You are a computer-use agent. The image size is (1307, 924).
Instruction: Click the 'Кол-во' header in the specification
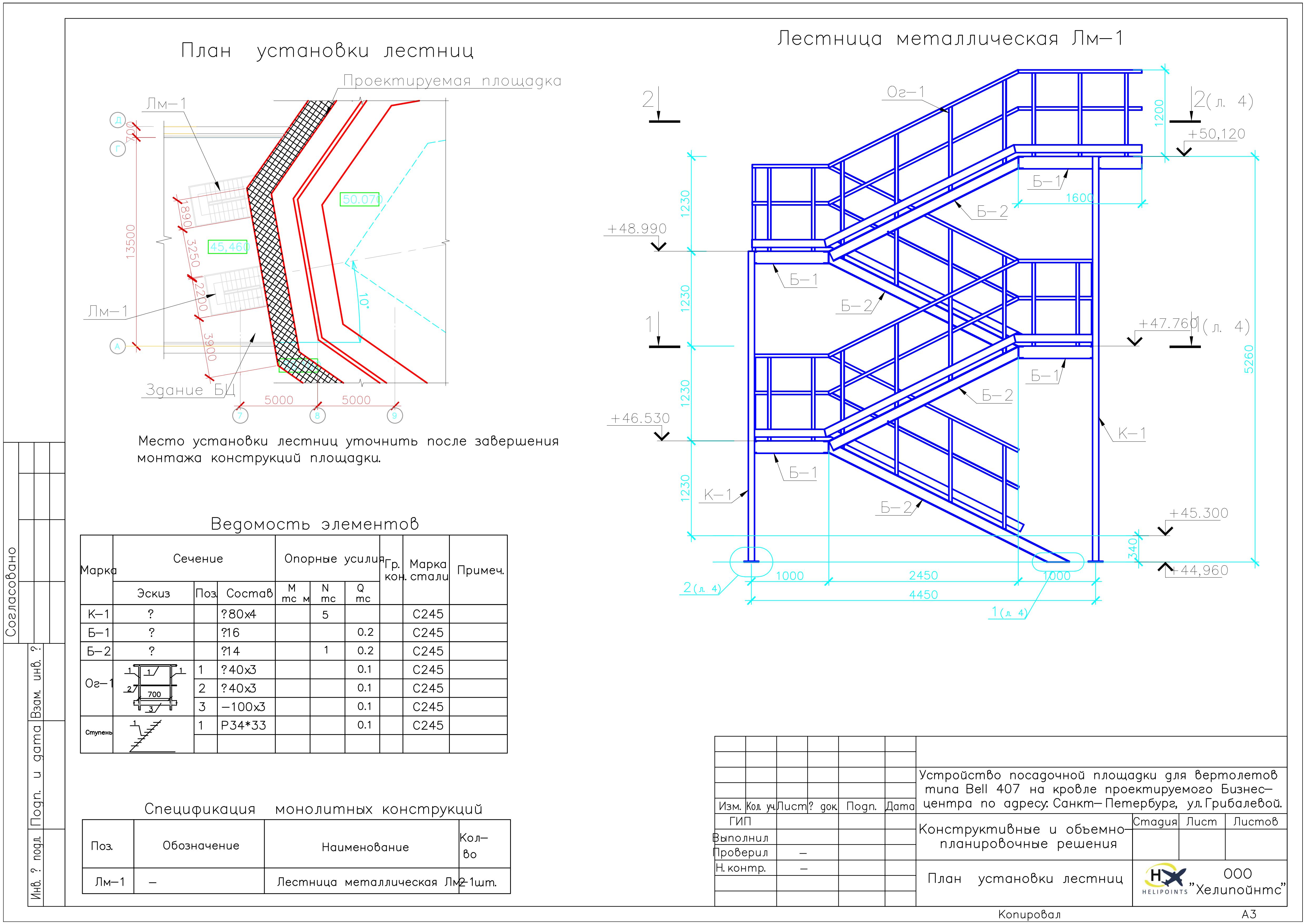click(x=473, y=846)
